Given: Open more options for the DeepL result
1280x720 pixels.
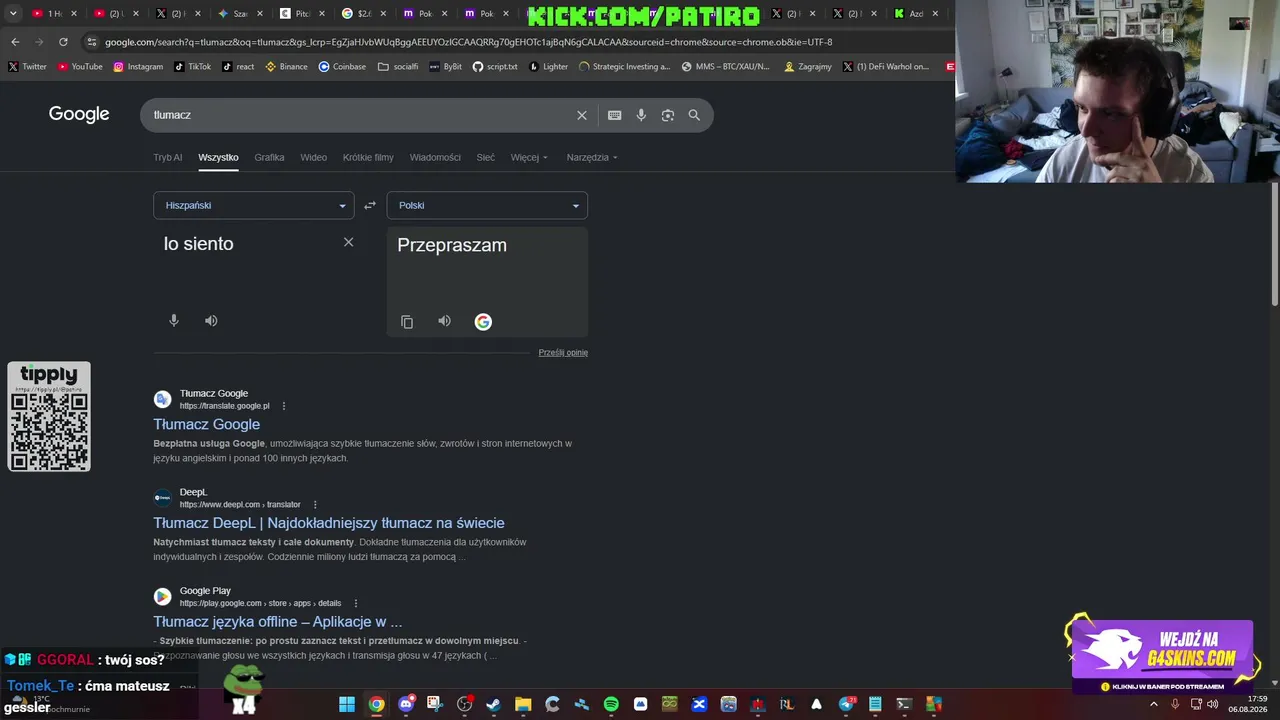Looking at the screenshot, I should [x=315, y=505].
